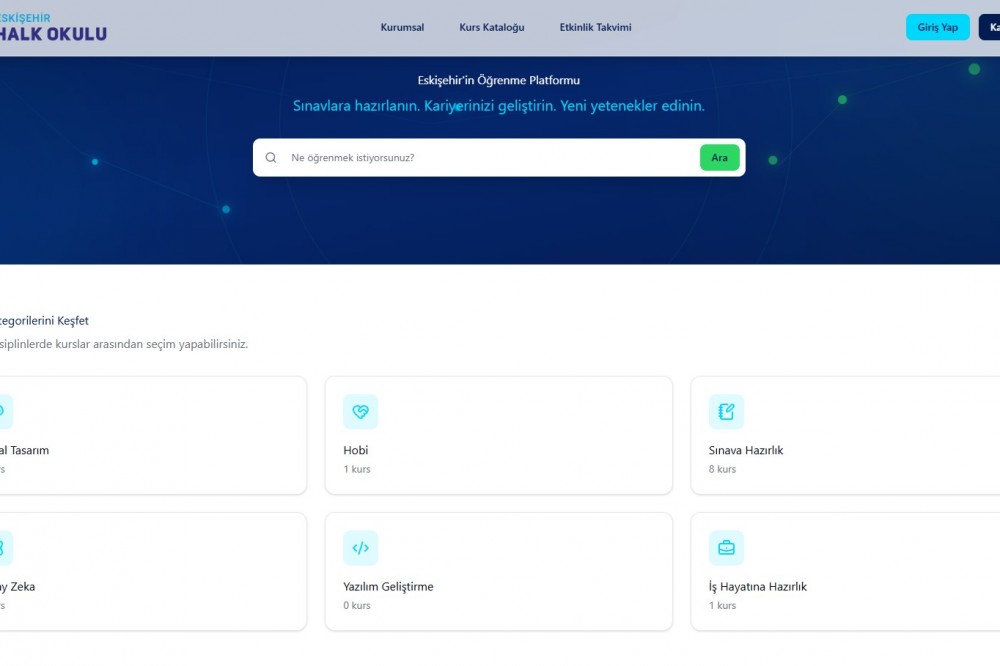Click the code brackets icon for Yazılım Geliştirme
The width and height of the screenshot is (1000, 666).
tap(360, 548)
